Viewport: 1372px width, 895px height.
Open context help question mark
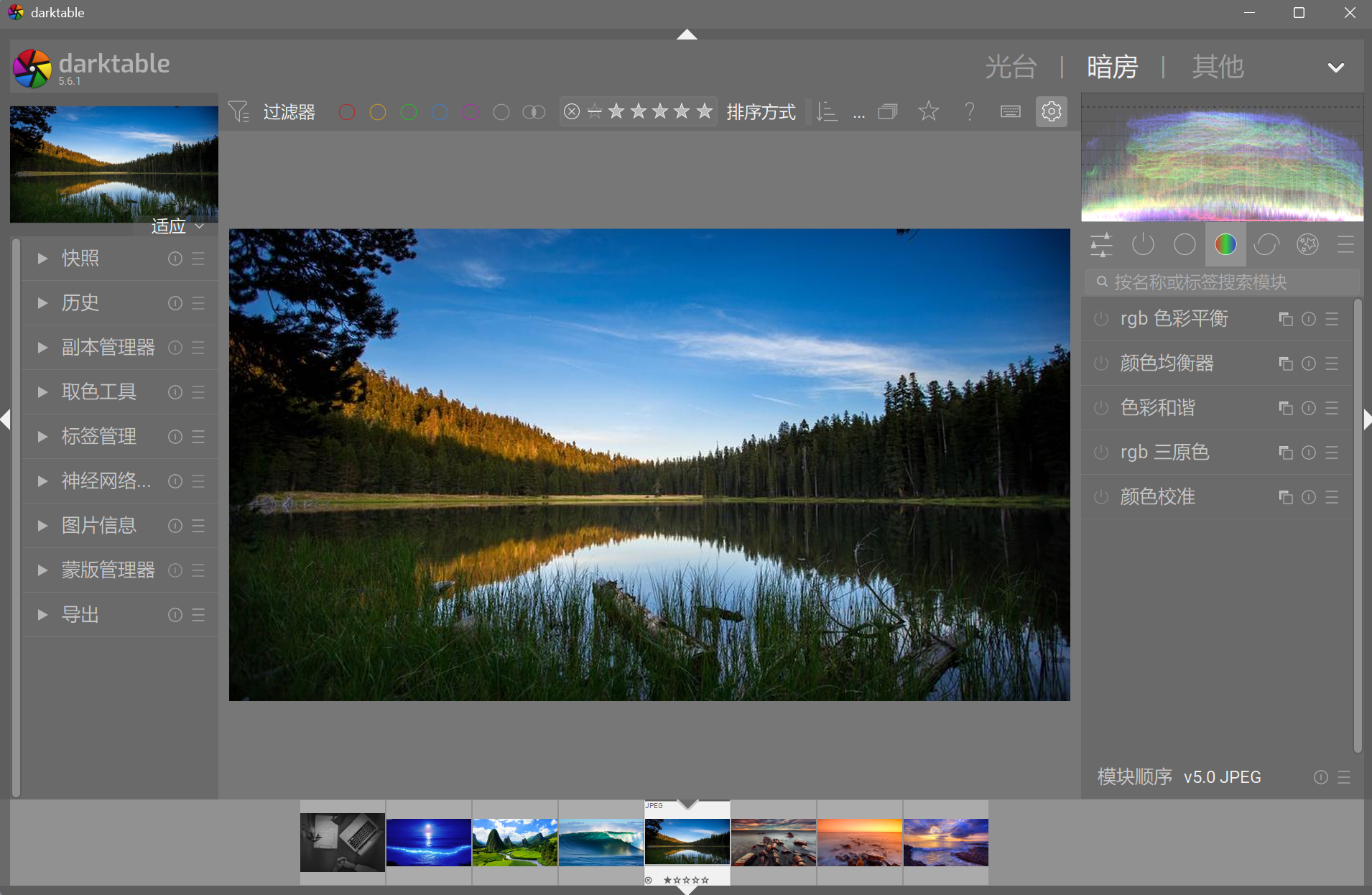[970, 111]
